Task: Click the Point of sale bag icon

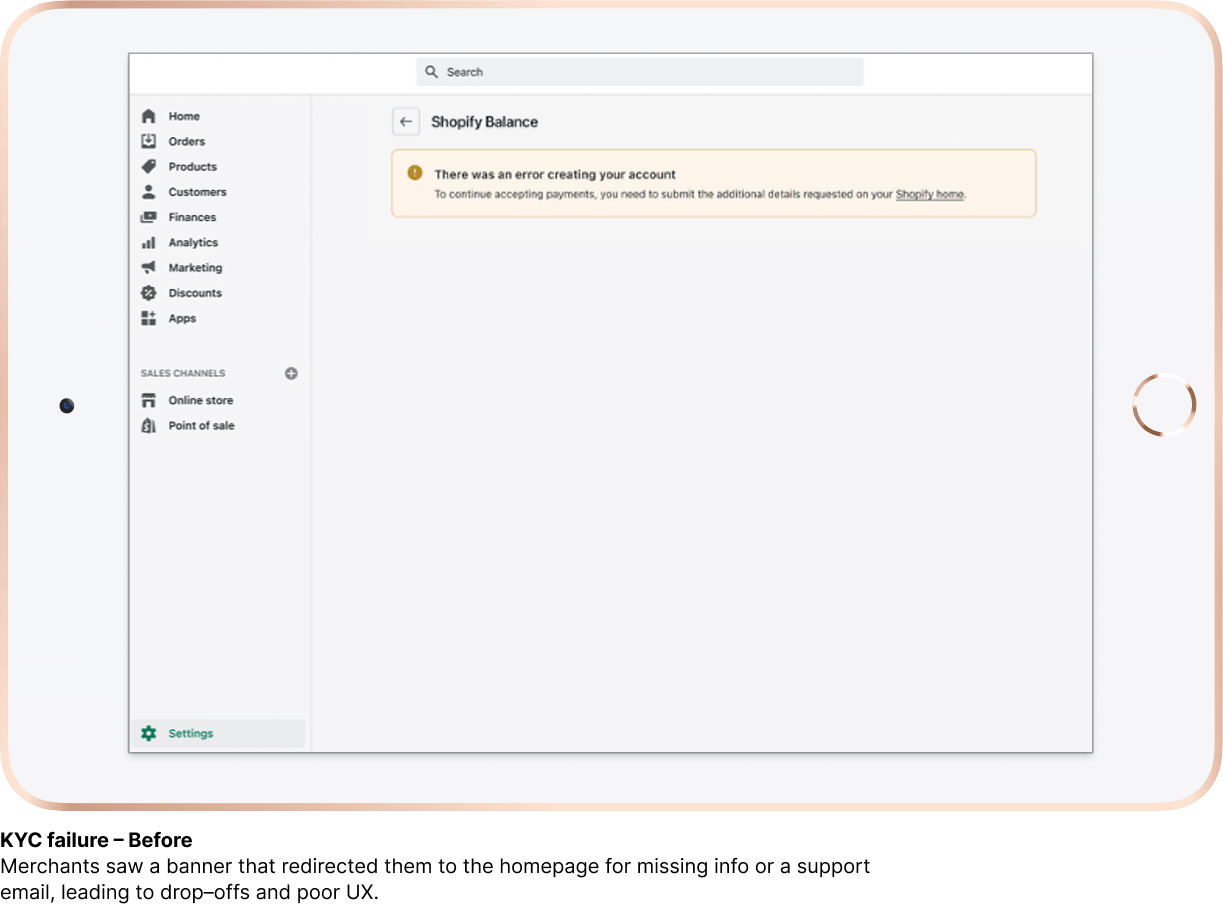Action: [149, 425]
